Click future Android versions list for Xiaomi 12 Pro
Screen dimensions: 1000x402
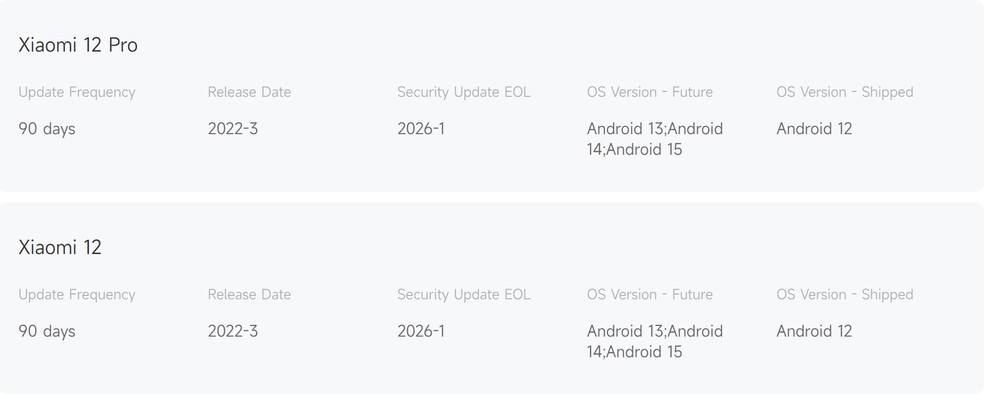click(x=655, y=139)
